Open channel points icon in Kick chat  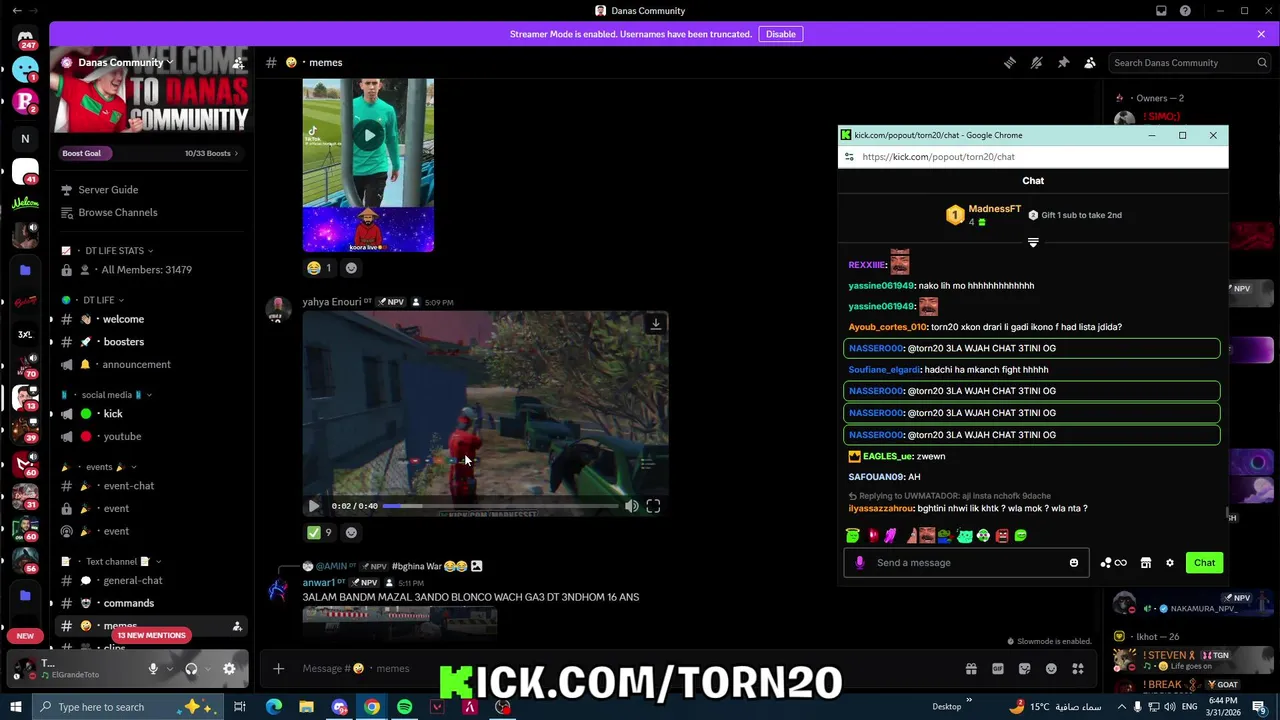pos(1113,563)
